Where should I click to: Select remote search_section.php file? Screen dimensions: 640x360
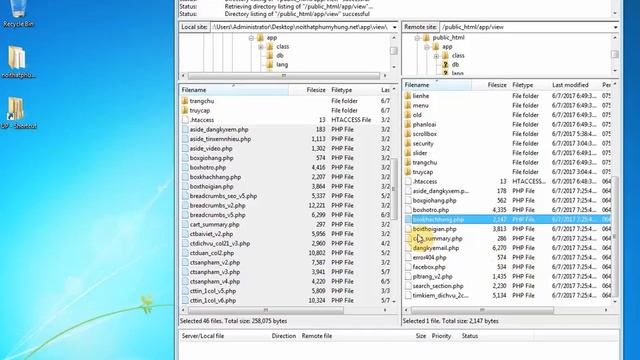click(438, 286)
